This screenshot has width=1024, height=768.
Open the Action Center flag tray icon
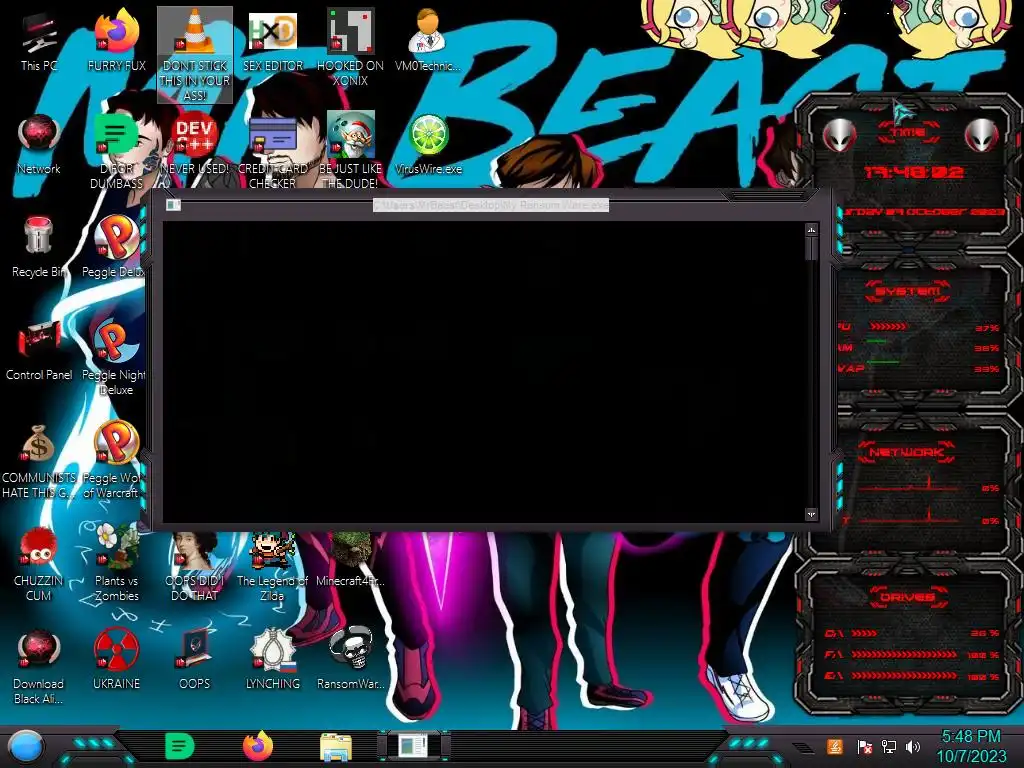(x=865, y=746)
